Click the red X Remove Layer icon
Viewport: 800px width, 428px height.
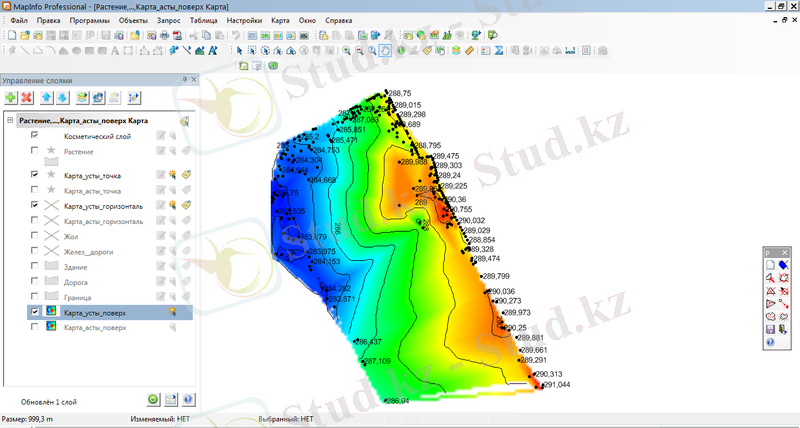pyautogui.click(x=27, y=97)
